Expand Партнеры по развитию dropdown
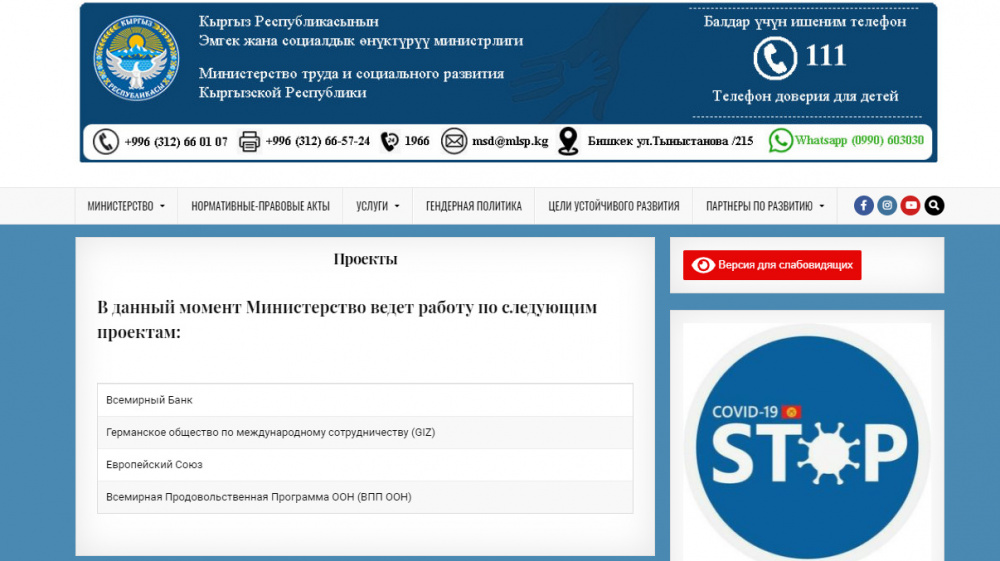The image size is (1000, 561). pyautogui.click(x=765, y=207)
